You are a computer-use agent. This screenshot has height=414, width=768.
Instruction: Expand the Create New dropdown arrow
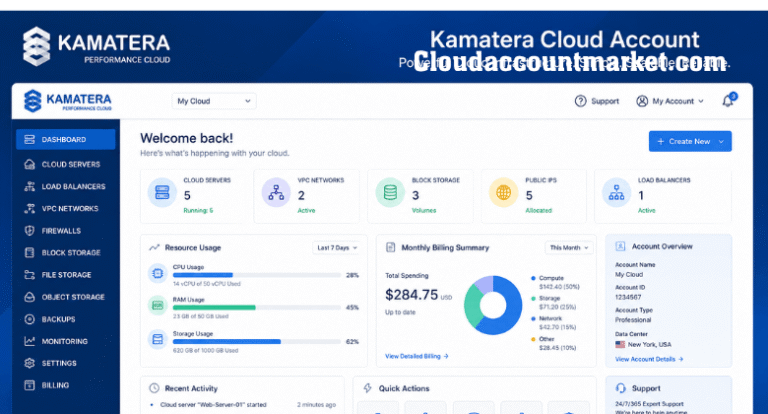[x=721, y=142]
